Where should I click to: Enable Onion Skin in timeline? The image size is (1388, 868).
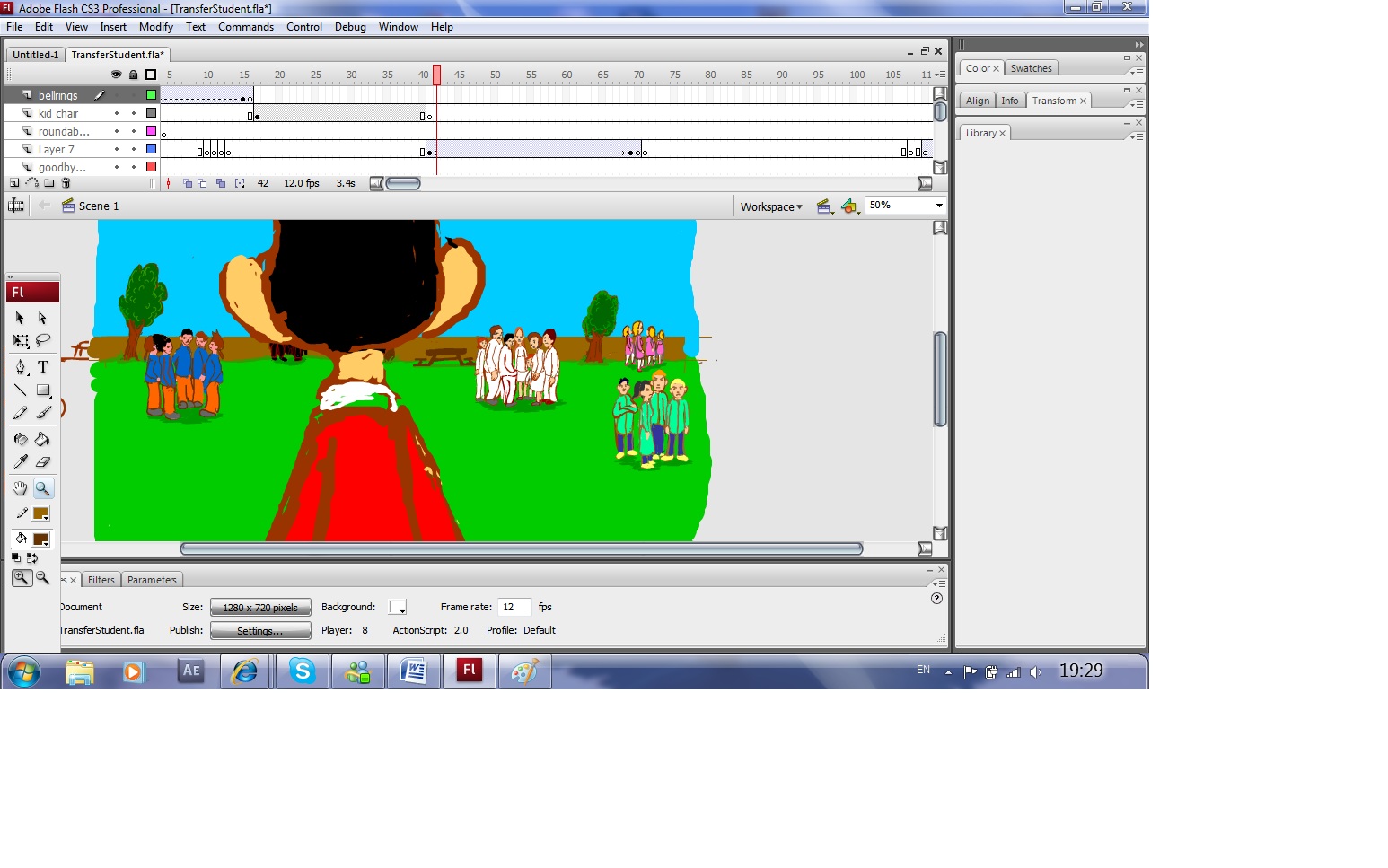coord(187,183)
